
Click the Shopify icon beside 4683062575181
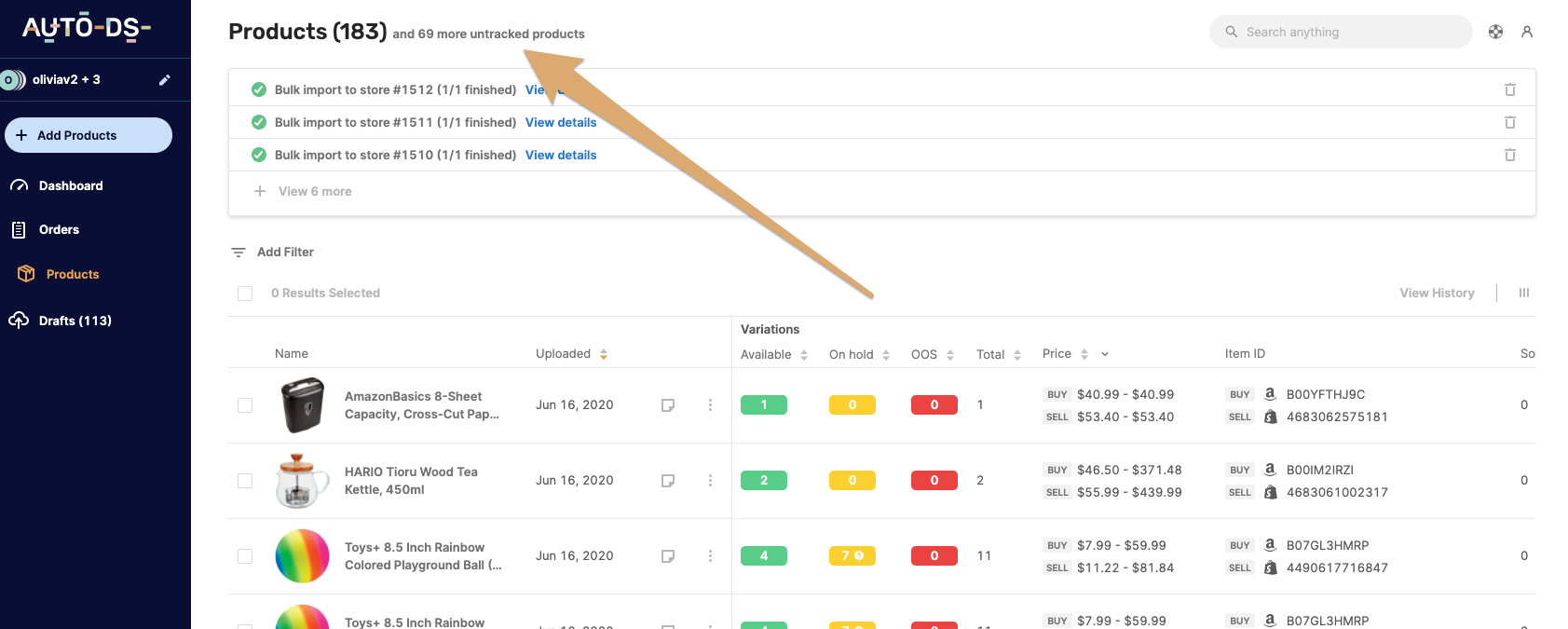[1270, 417]
